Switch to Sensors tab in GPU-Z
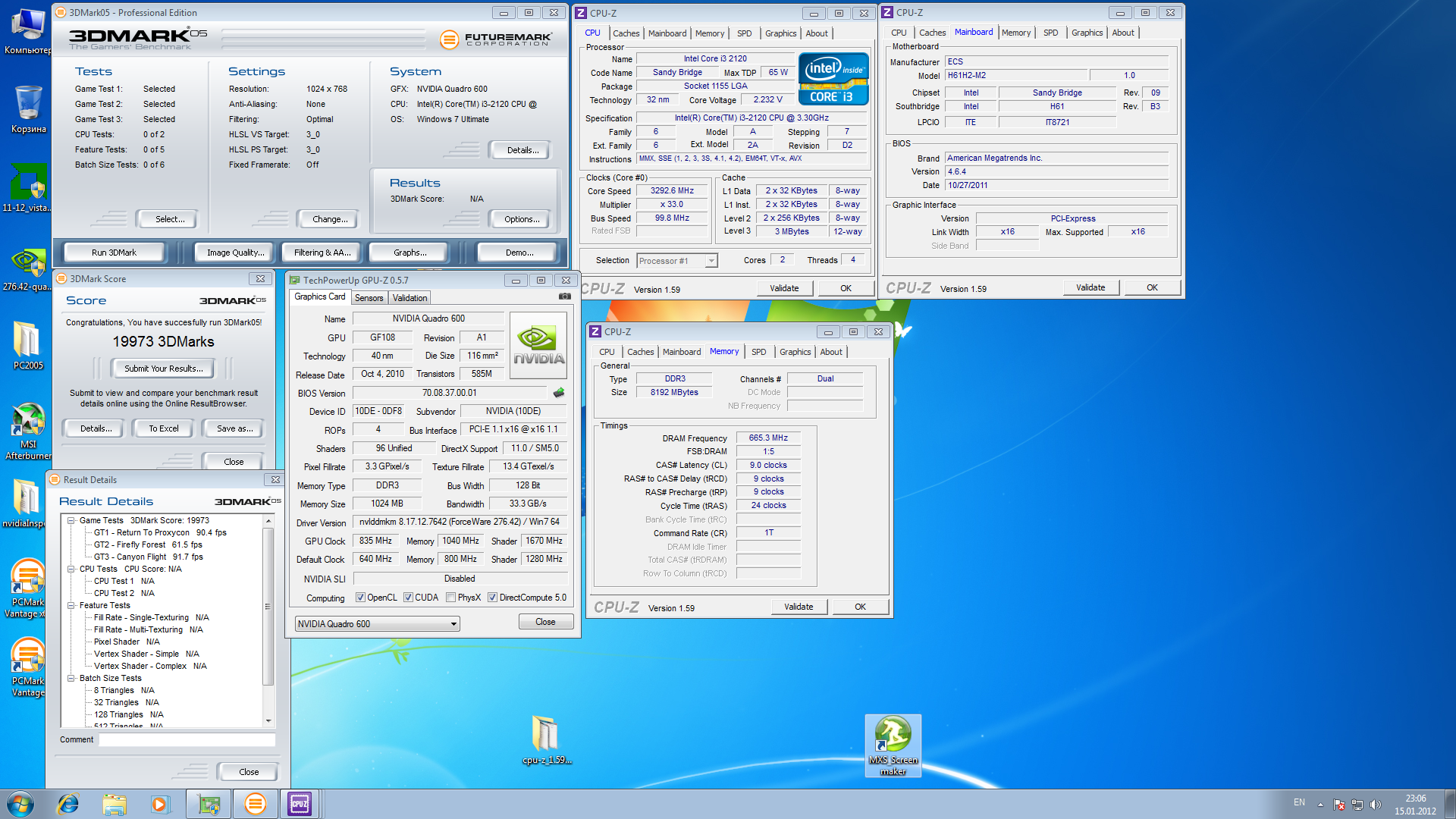 point(369,298)
